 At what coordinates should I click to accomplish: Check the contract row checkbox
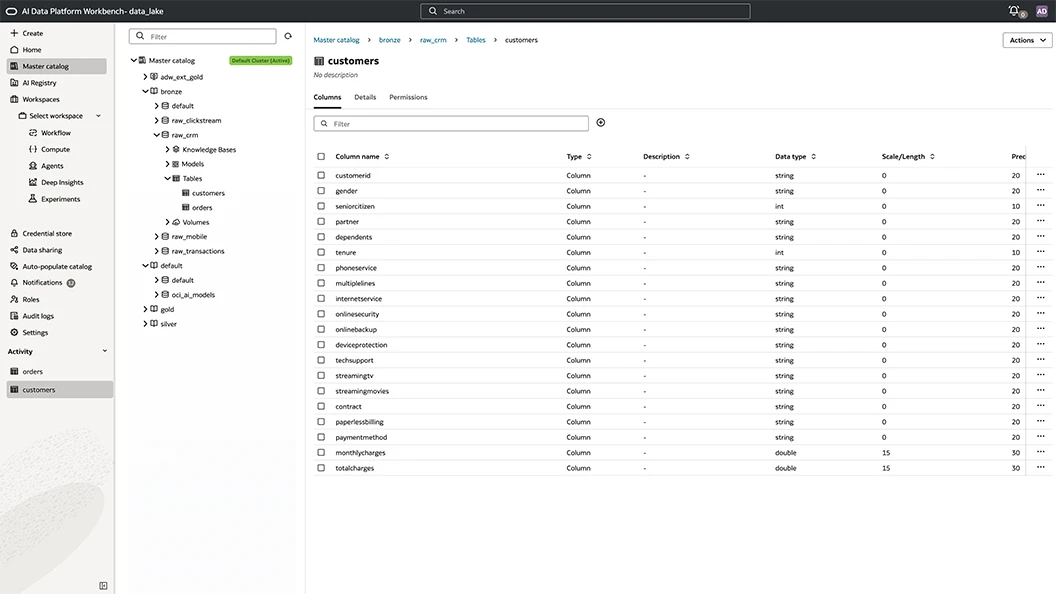point(321,406)
